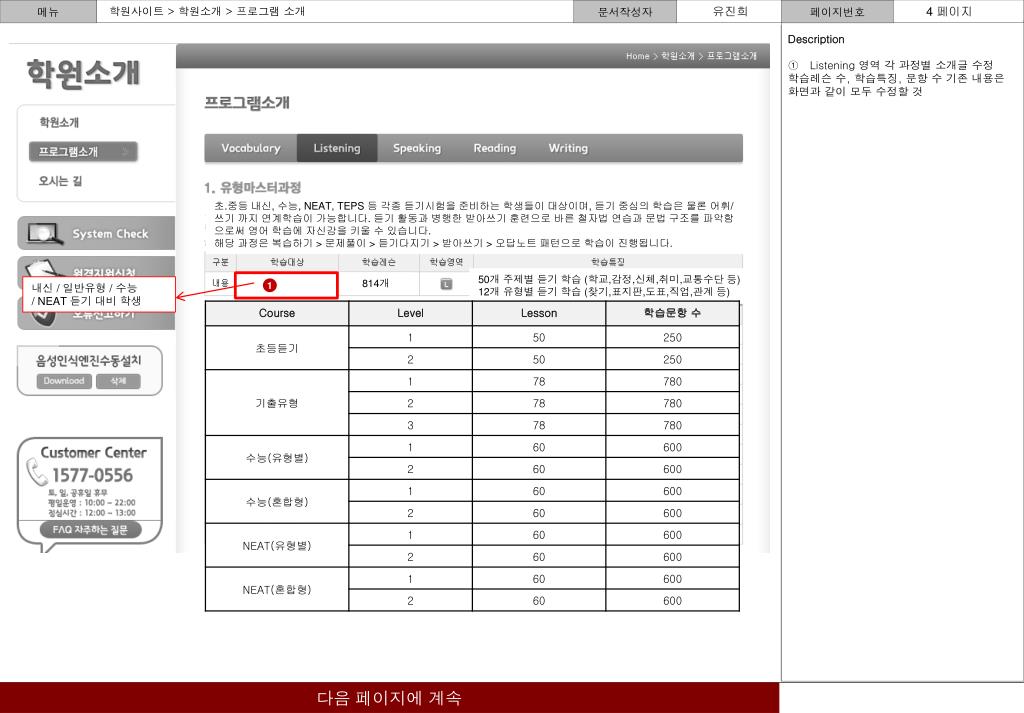Click the 학습문항 수 column header
Viewport: 1024px width, 713px height.
(x=672, y=313)
